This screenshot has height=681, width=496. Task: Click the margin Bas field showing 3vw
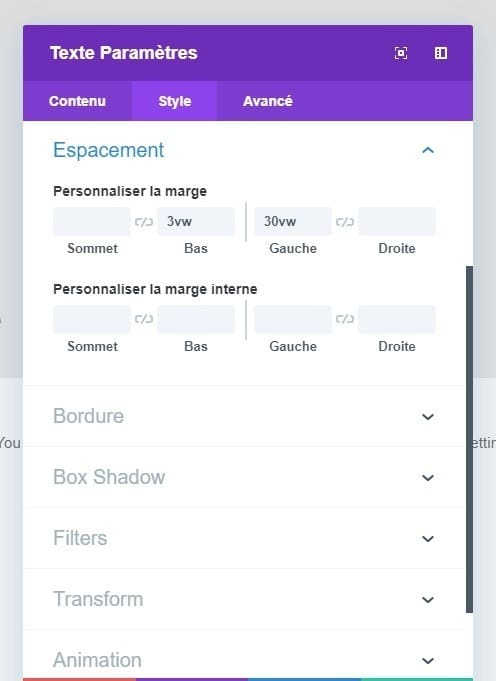tap(196, 221)
